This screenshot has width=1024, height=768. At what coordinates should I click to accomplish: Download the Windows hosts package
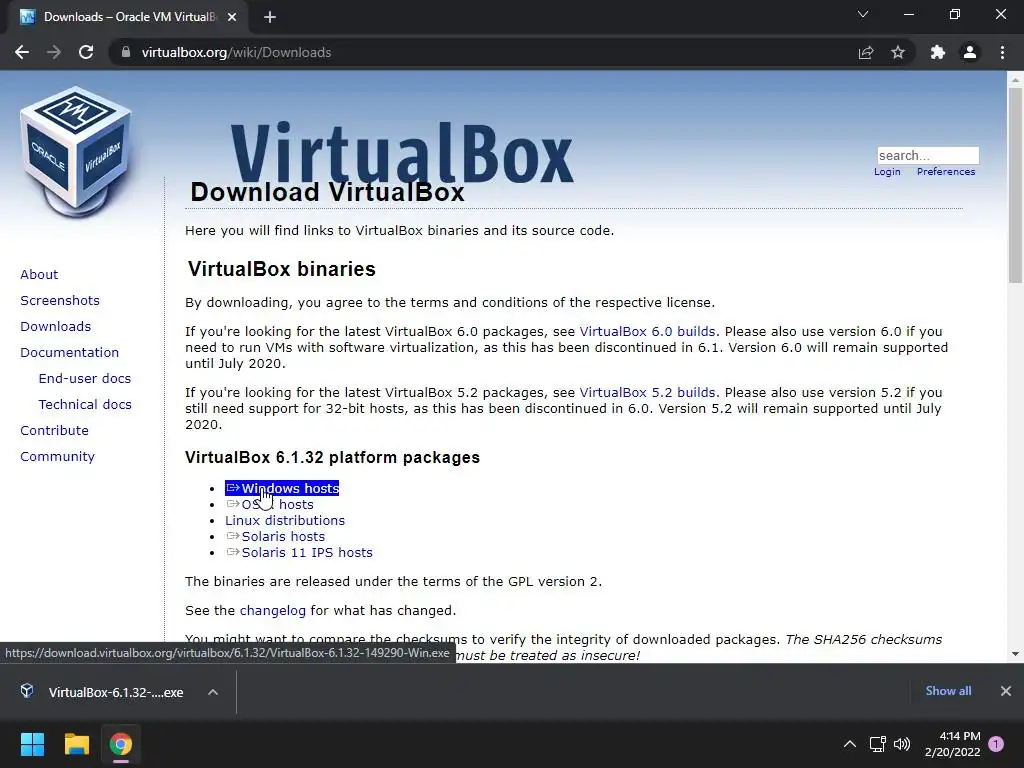coord(282,488)
